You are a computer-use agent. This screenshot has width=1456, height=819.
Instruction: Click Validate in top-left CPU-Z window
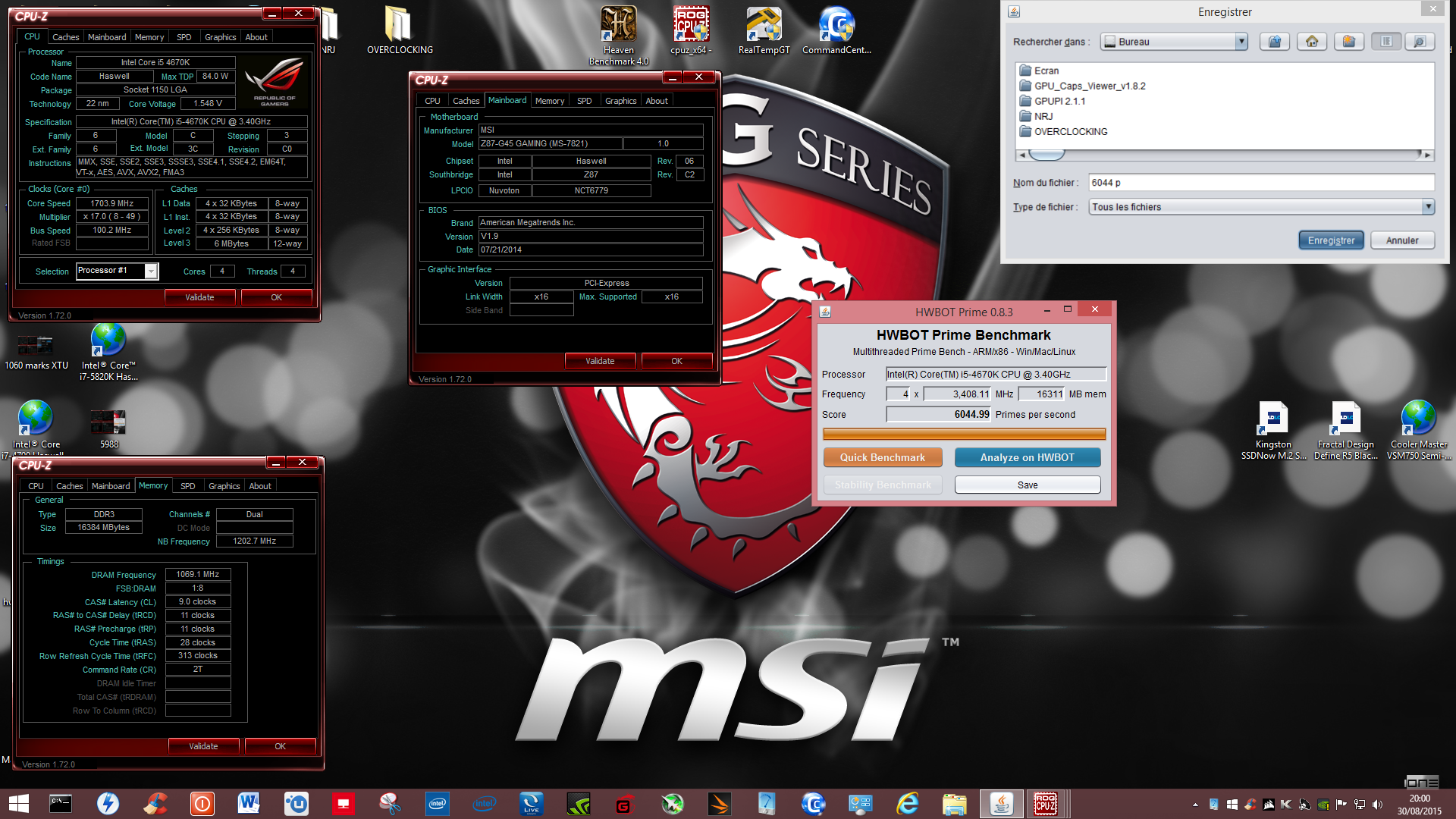click(x=199, y=297)
